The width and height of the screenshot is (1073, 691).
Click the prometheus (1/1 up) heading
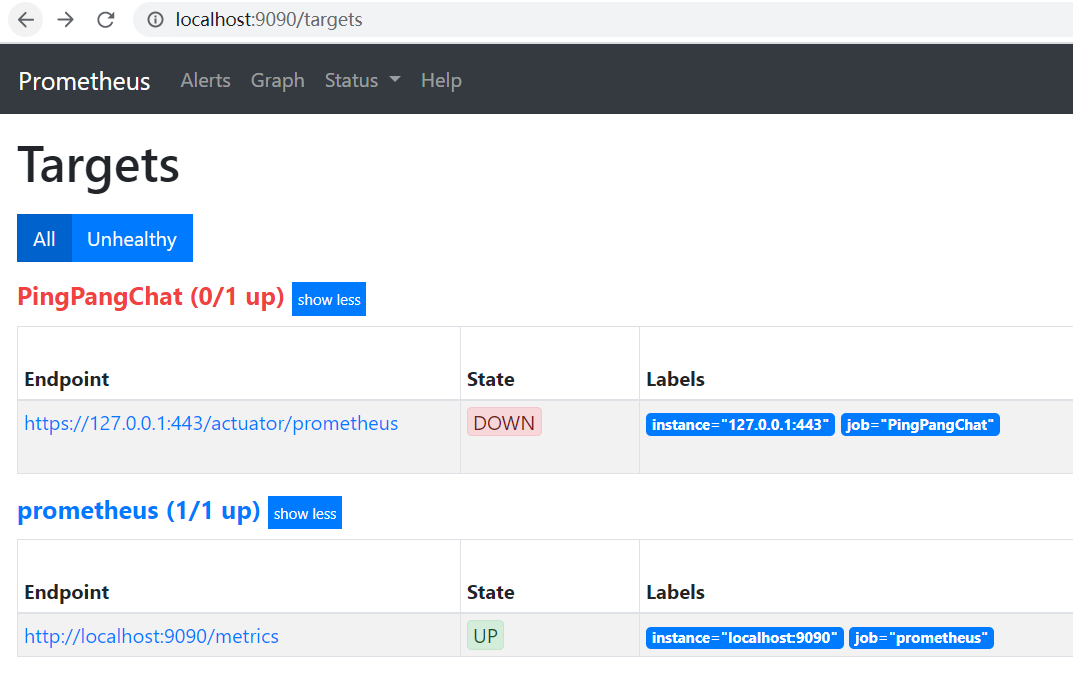139,511
